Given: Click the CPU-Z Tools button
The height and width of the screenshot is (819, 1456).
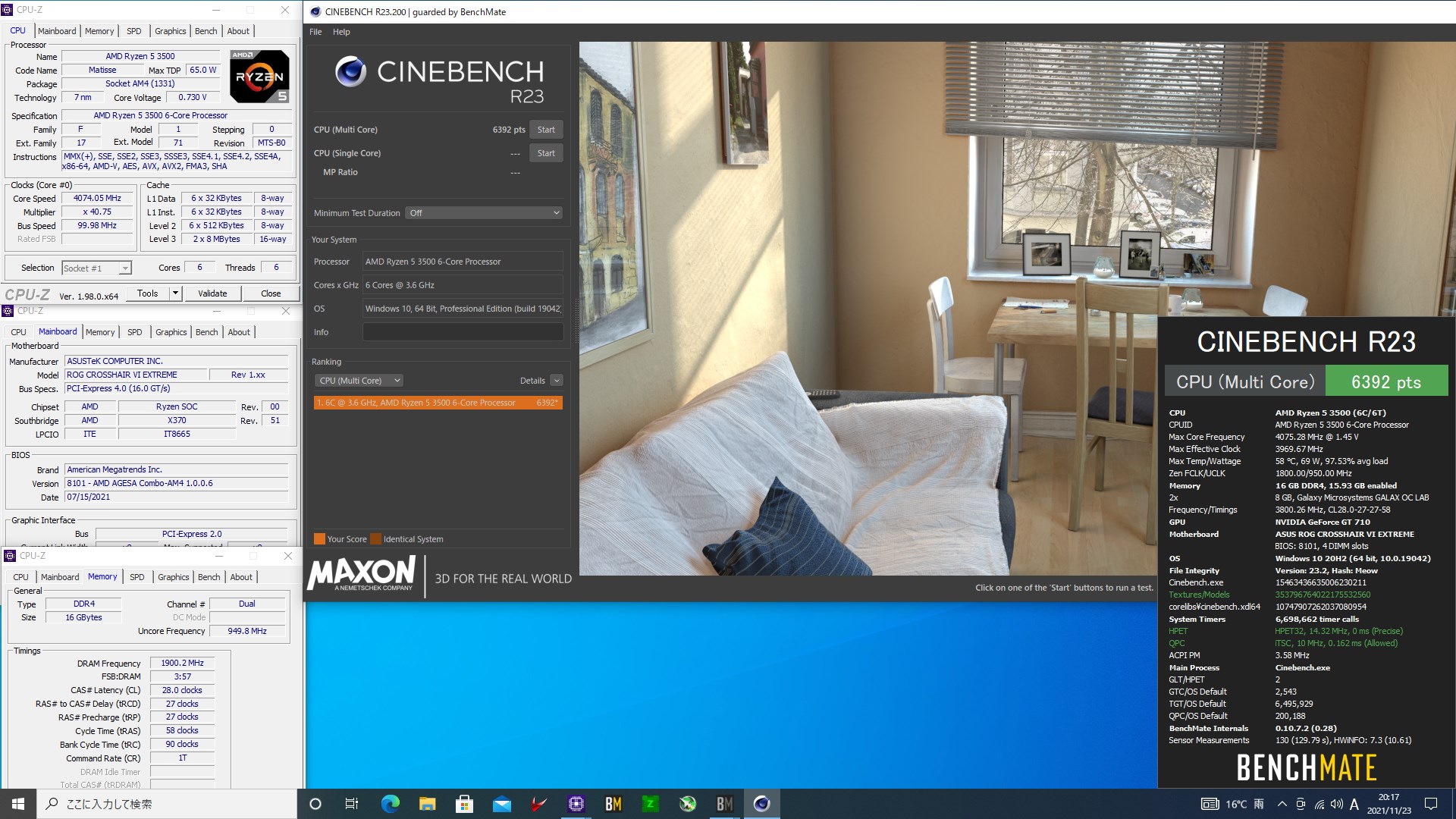Looking at the screenshot, I should tap(148, 293).
